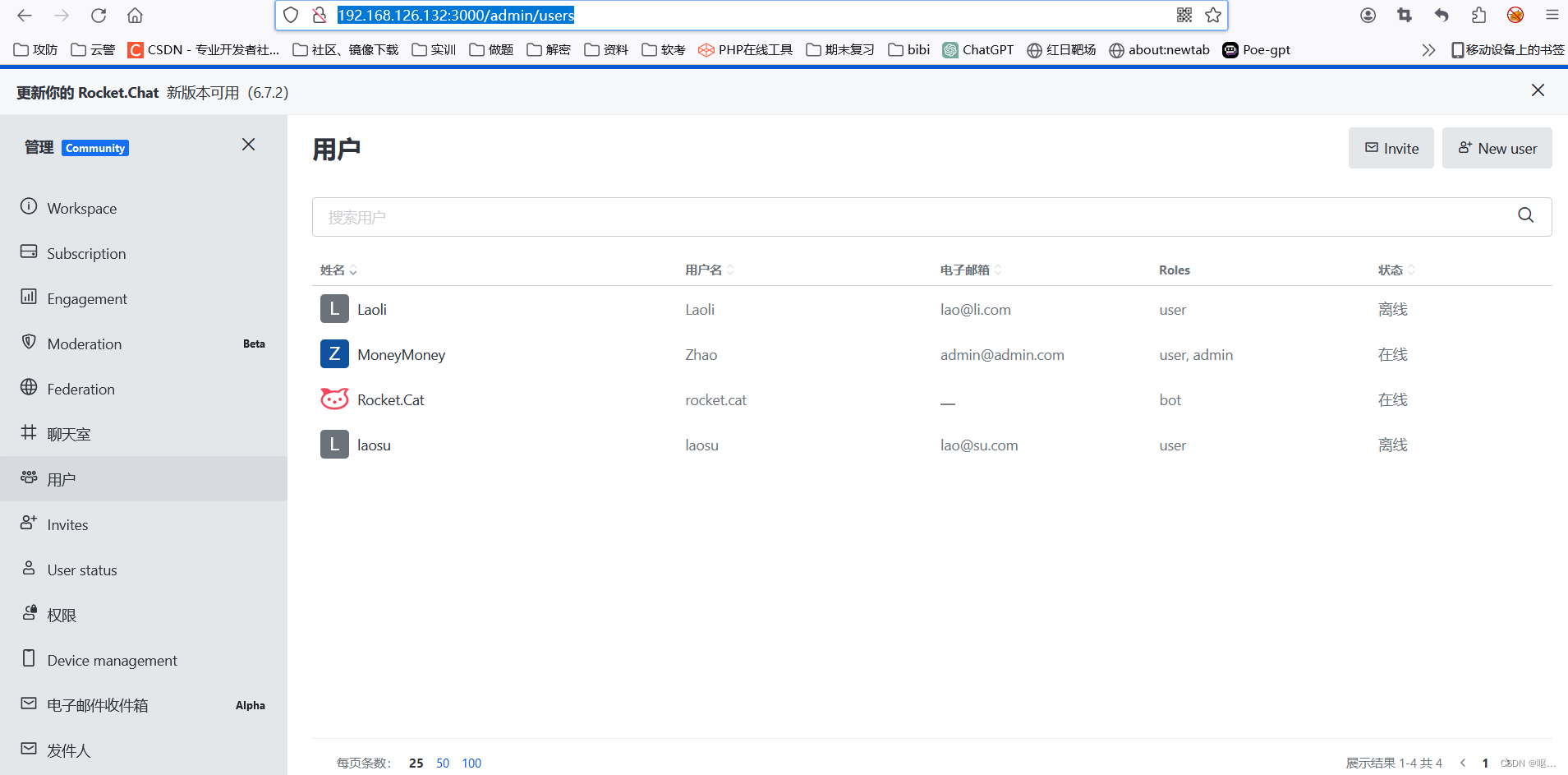Open the Poe-gpt bookmark

click(1257, 50)
